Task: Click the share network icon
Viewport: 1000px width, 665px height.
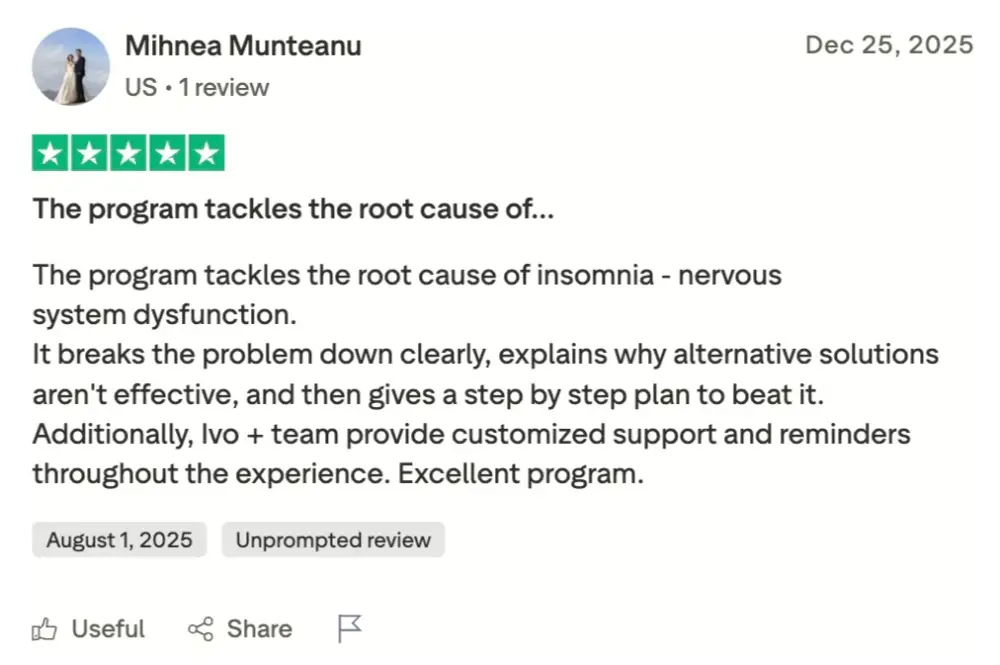Action: point(201,629)
